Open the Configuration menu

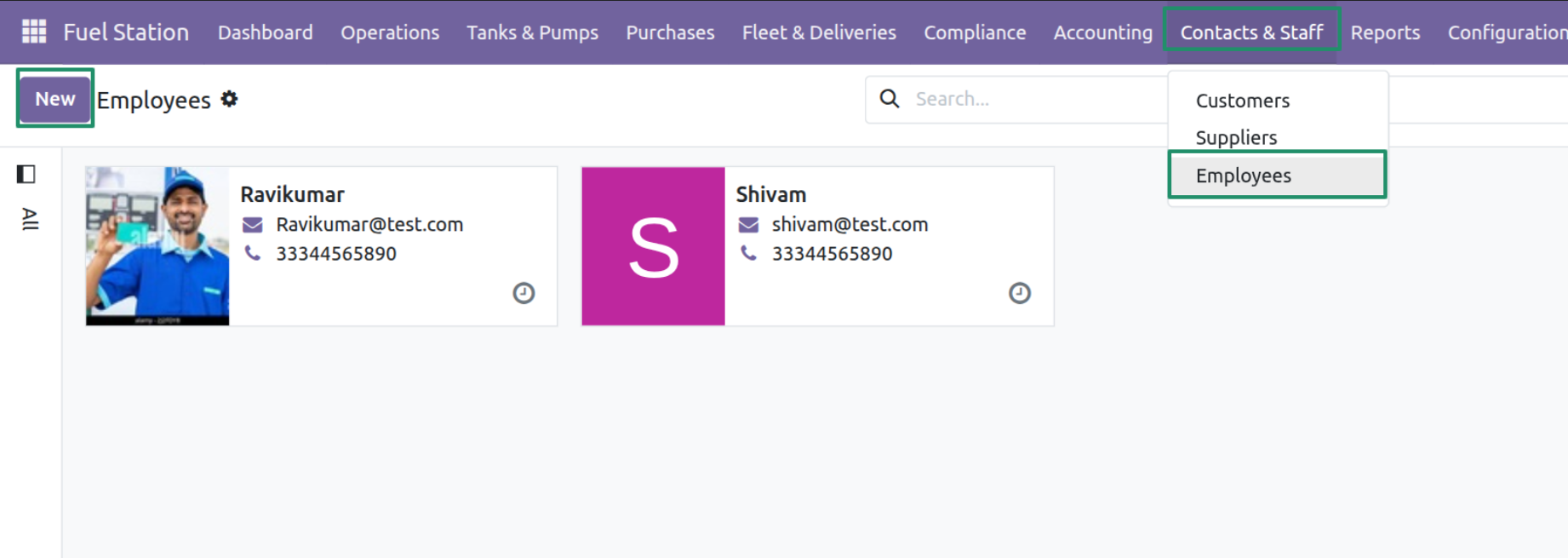click(x=1508, y=32)
